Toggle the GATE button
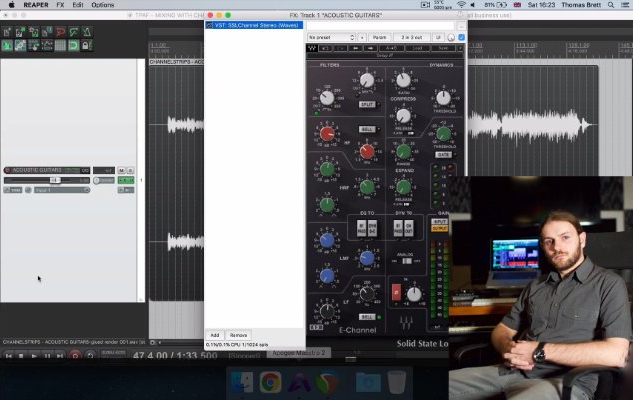This screenshot has width=633, height=400. (443, 155)
